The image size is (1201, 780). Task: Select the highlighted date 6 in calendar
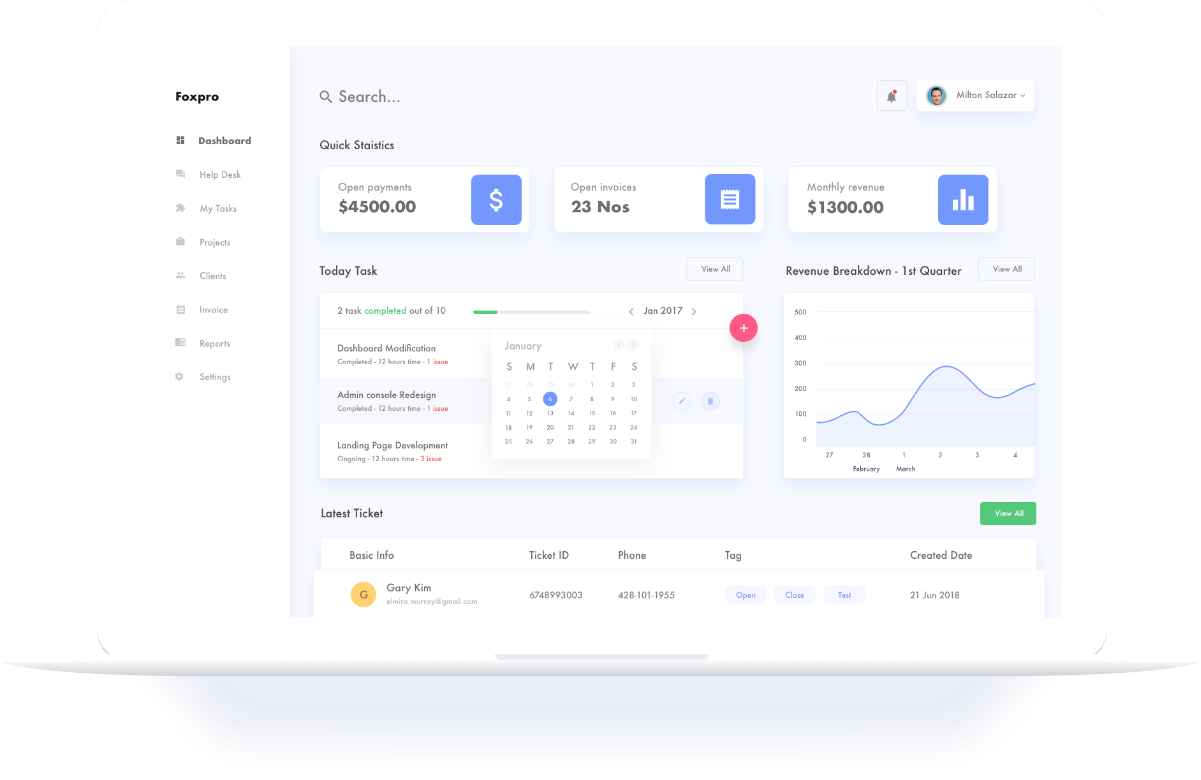pos(550,399)
